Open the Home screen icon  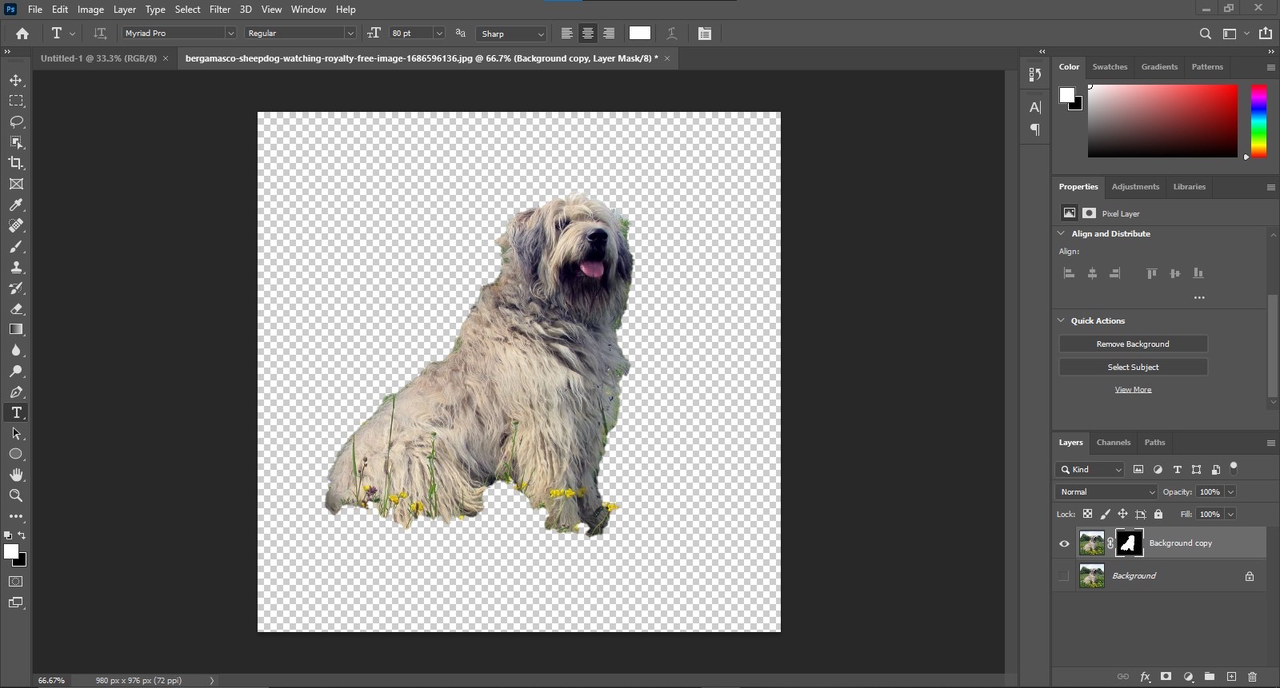click(x=22, y=33)
